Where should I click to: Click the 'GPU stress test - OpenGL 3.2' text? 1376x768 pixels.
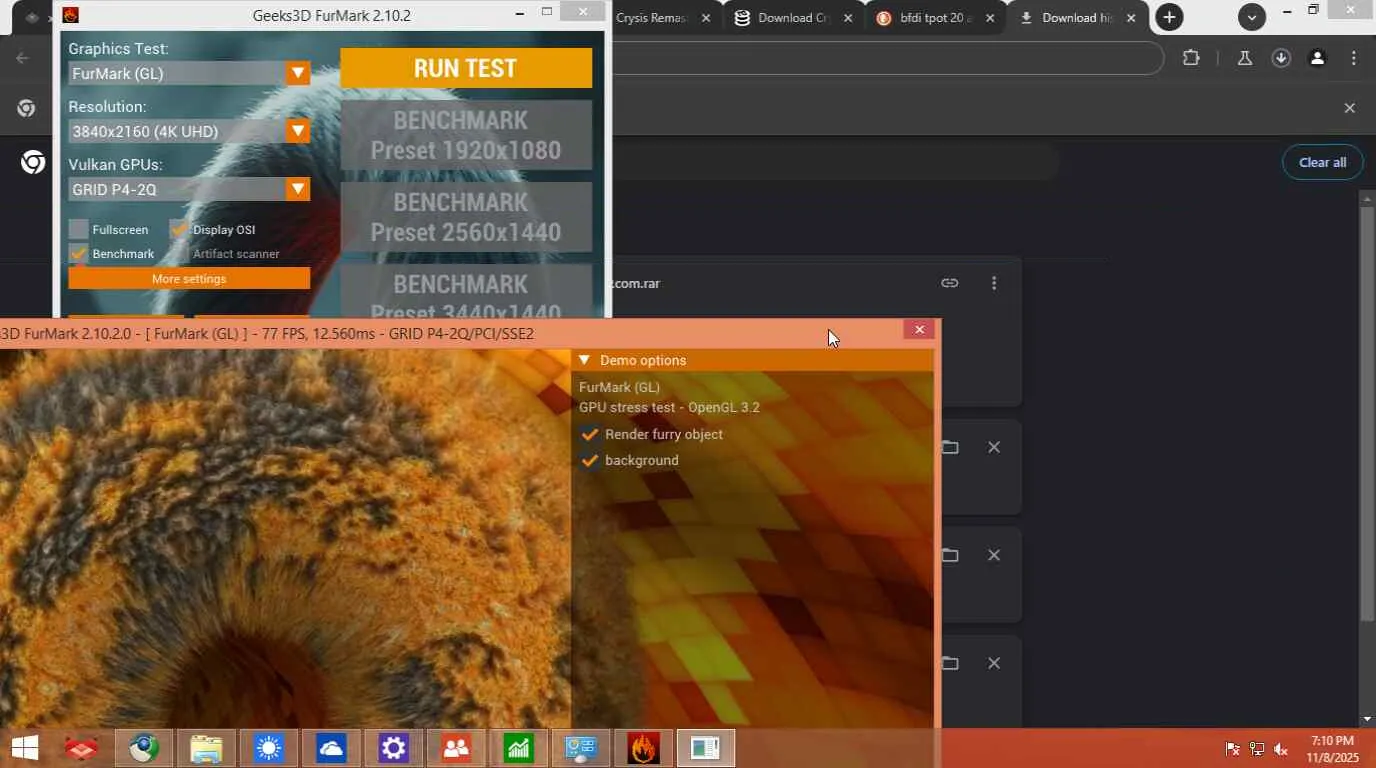click(669, 407)
